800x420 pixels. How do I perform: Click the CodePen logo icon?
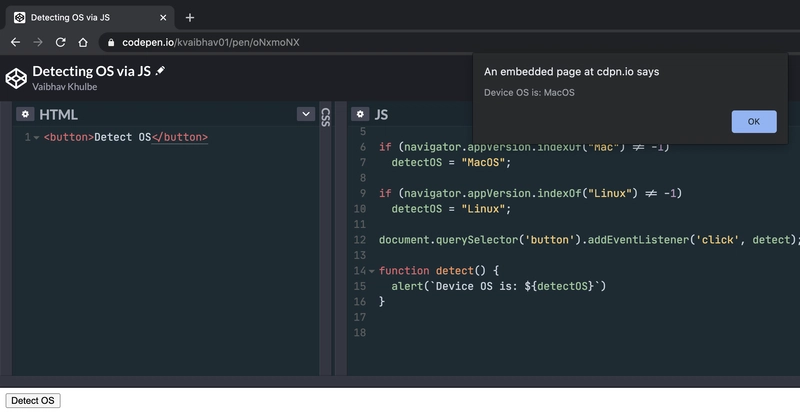point(16,78)
